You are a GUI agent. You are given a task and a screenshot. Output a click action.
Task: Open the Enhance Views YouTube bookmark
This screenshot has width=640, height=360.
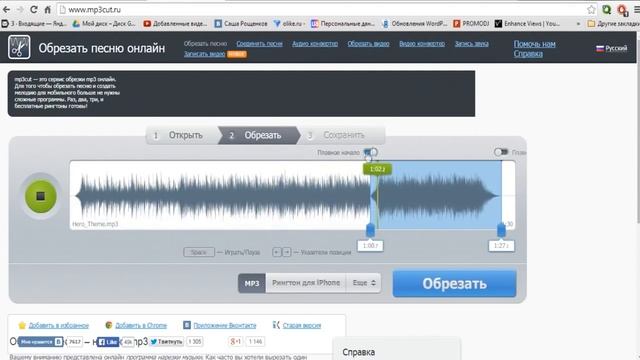pos(527,24)
